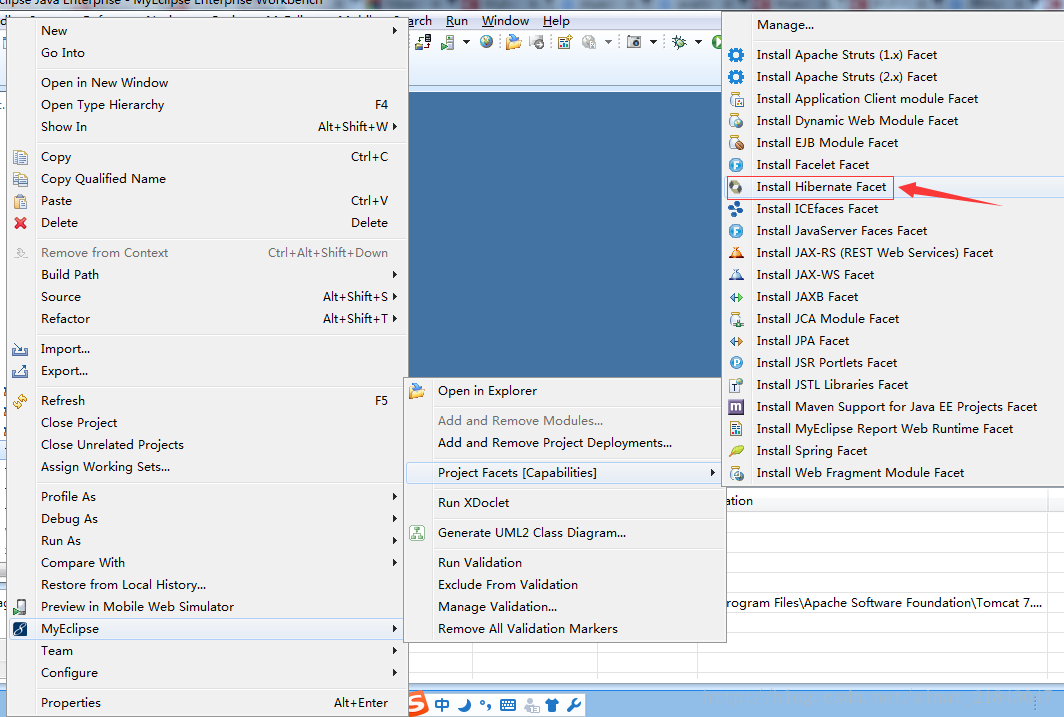Select Project Facets [Capabilities]
Screen dimensions: 1064x717
point(563,473)
